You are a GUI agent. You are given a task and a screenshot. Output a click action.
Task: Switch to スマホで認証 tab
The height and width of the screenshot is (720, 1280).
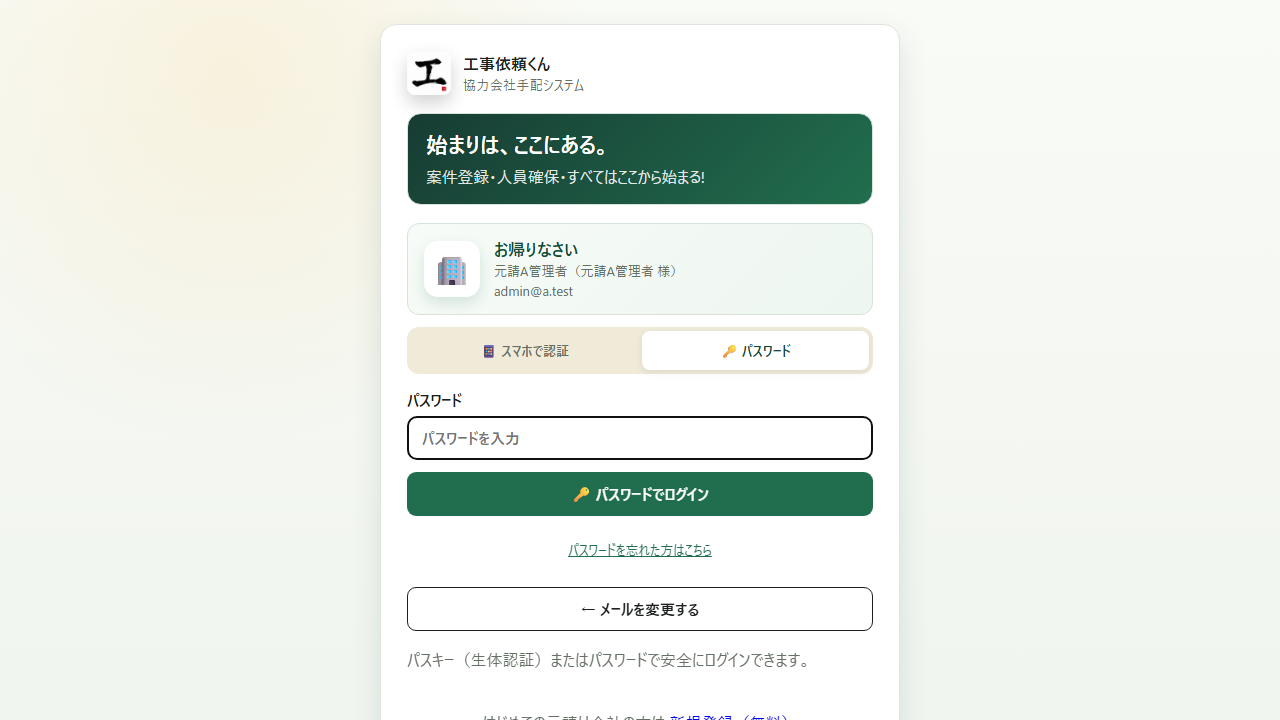point(526,351)
